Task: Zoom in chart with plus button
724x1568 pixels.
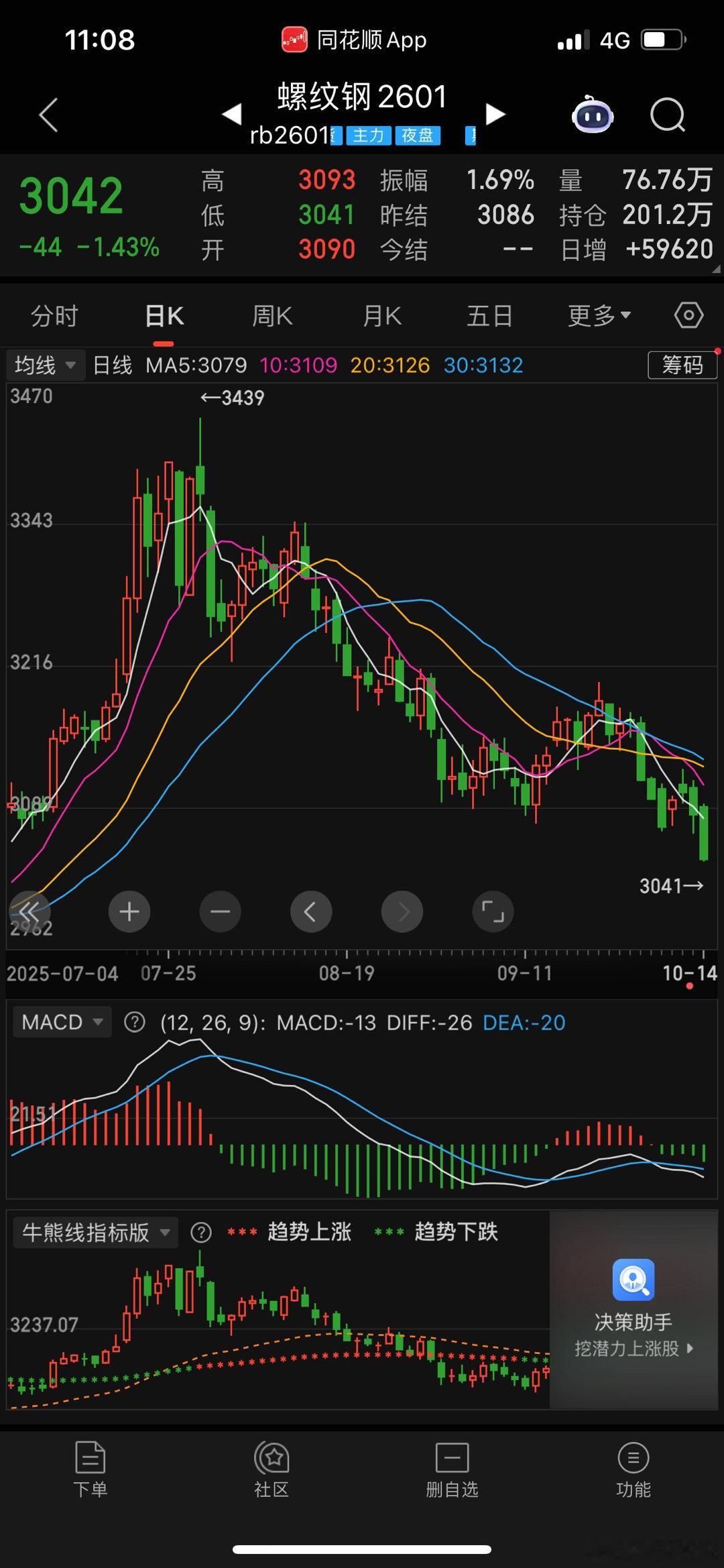Action: click(129, 911)
